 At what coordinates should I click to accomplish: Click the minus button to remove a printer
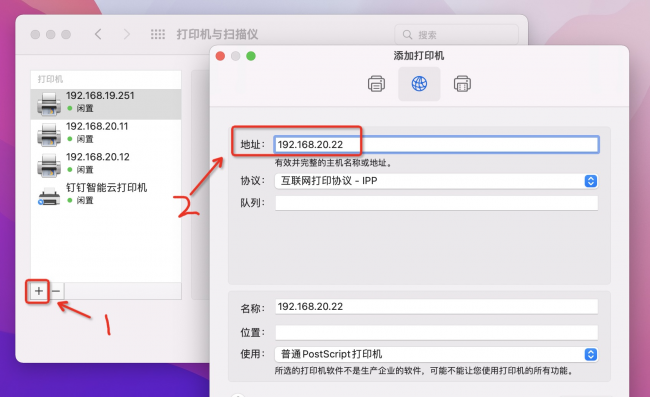pos(56,291)
